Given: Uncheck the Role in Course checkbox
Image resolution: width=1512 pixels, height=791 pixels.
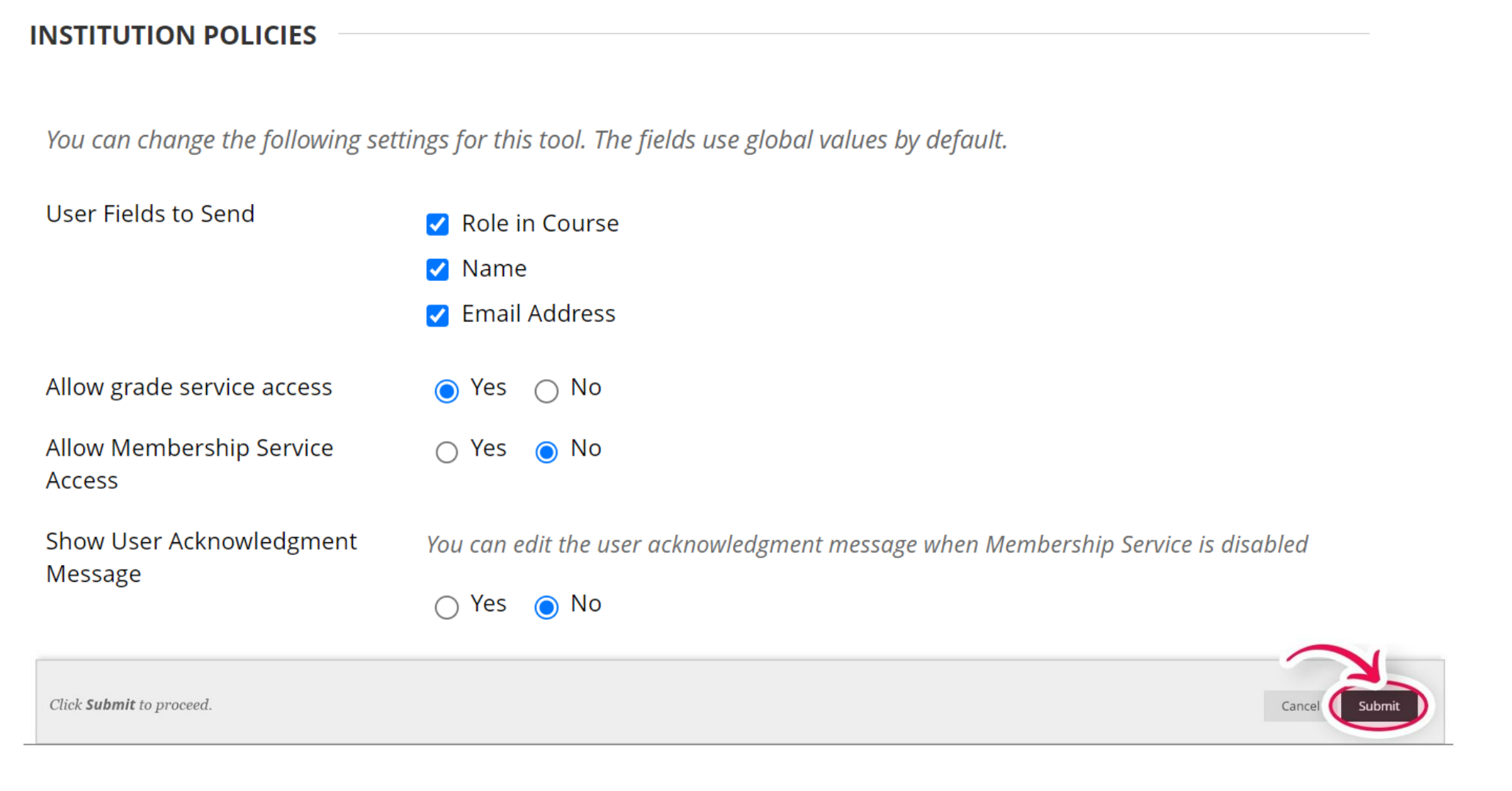Looking at the screenshot, I should [437, 224].
